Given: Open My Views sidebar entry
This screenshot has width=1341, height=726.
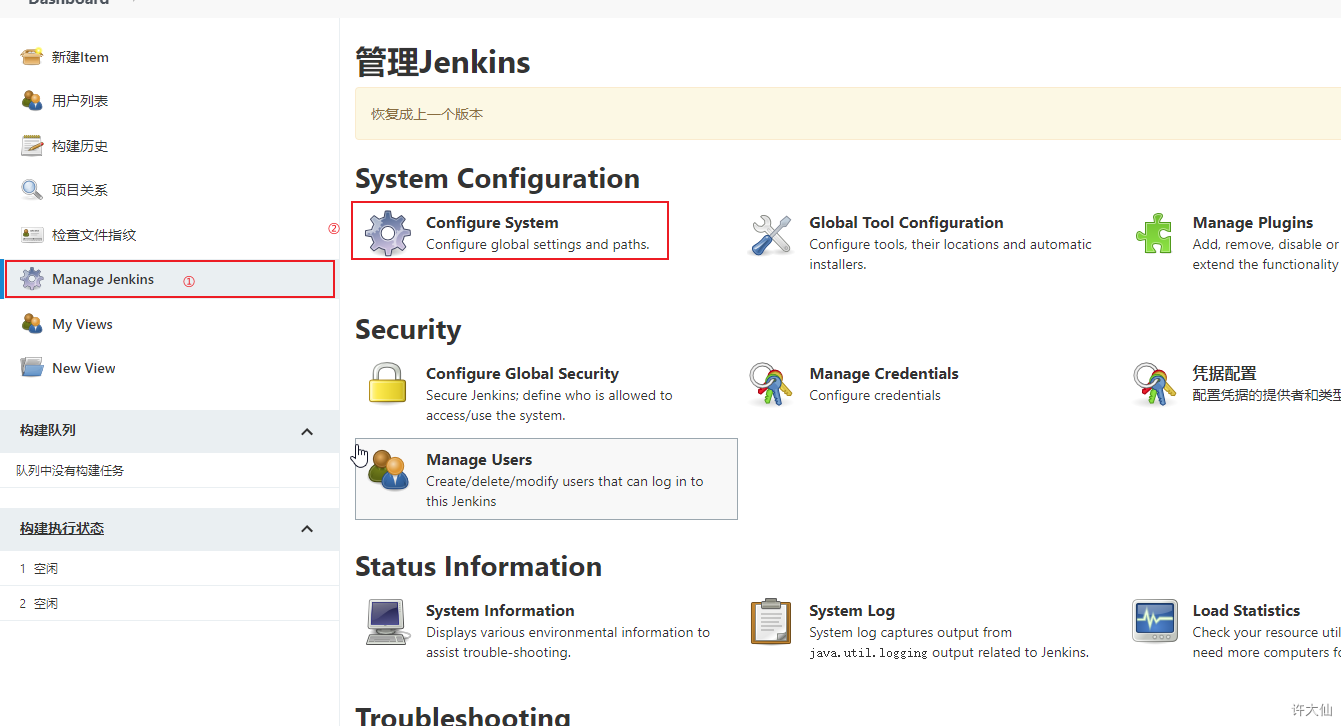Looking at the screenshot, I should pos(82,324).
